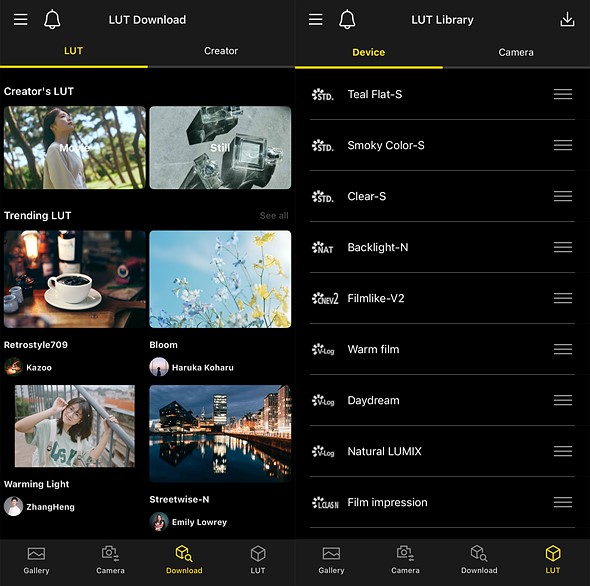Tap STD. icon beside Teal Flat-S
Image resolution: width=590 pixels, height=586 pixels.
[322, 94]
